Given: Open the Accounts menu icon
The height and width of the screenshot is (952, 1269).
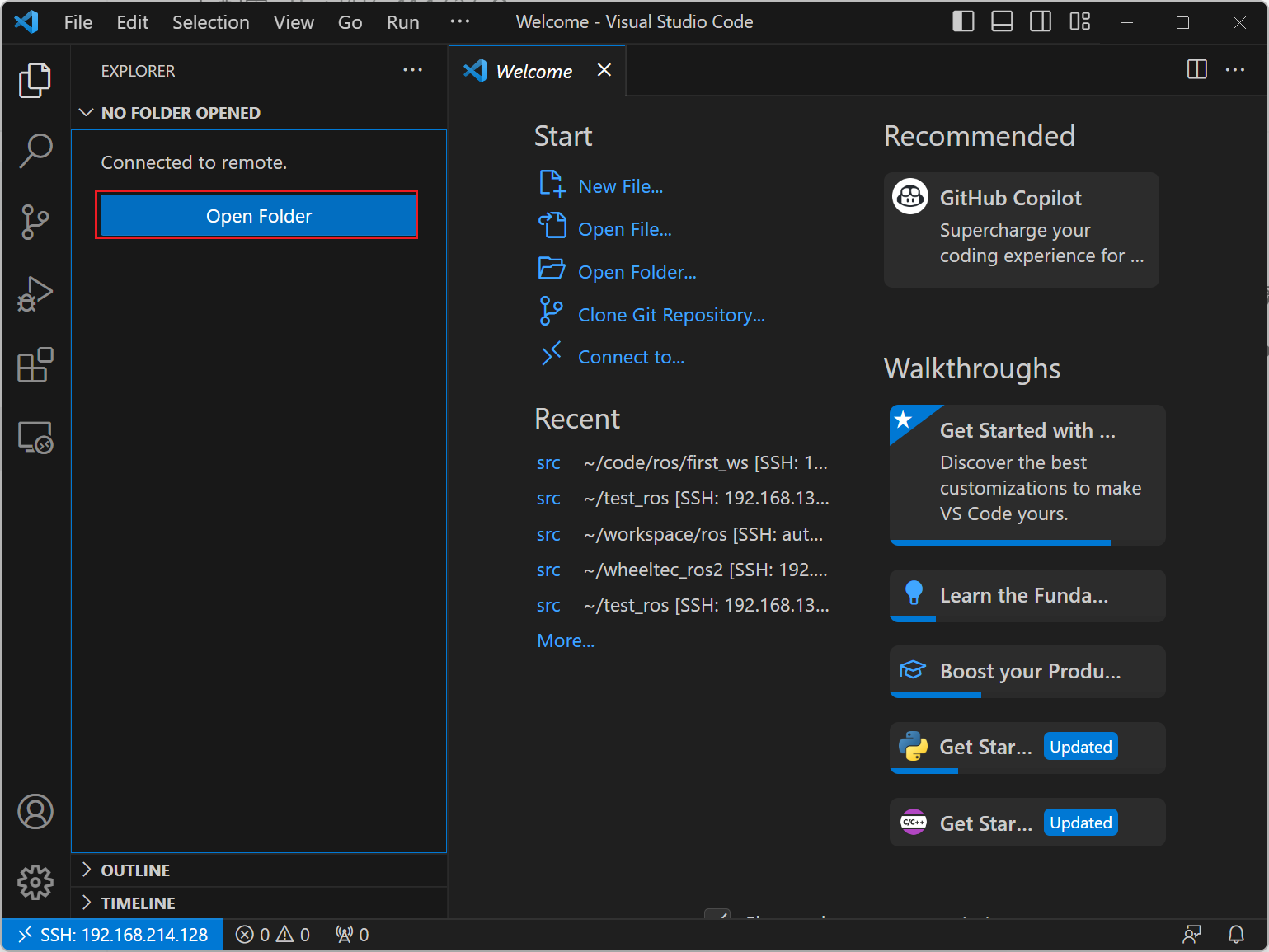Looking at the screenshot, I should [x=35, y=812].
